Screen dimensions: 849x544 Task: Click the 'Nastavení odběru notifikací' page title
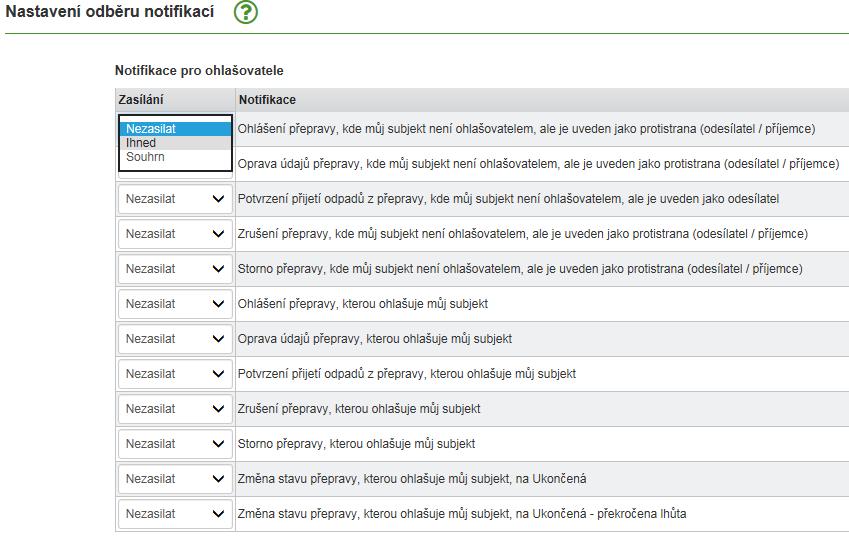point(110,11)
